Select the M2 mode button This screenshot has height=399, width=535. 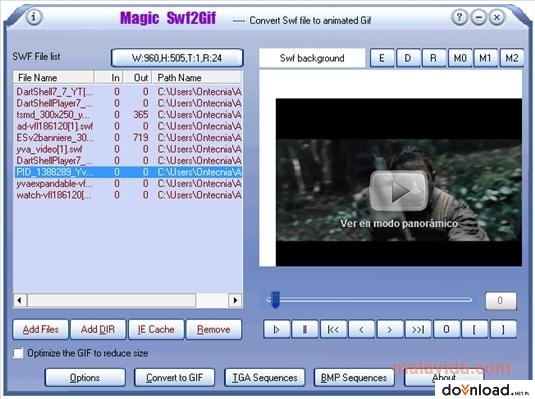tap(512, 58)
